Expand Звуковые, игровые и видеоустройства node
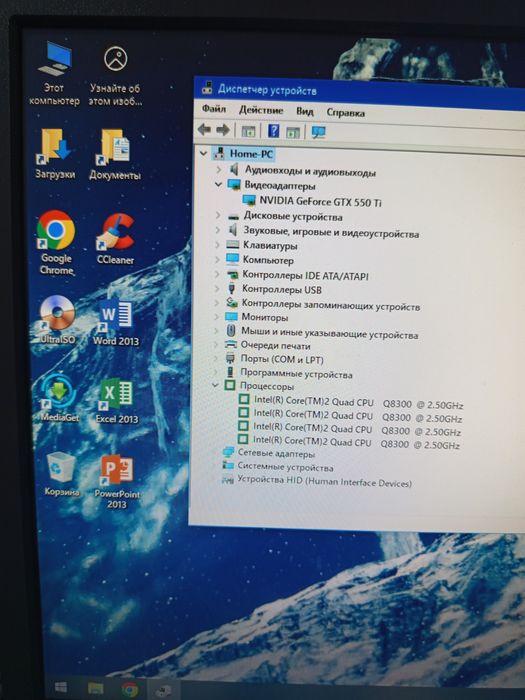The image size is (525, 700). 218,230
